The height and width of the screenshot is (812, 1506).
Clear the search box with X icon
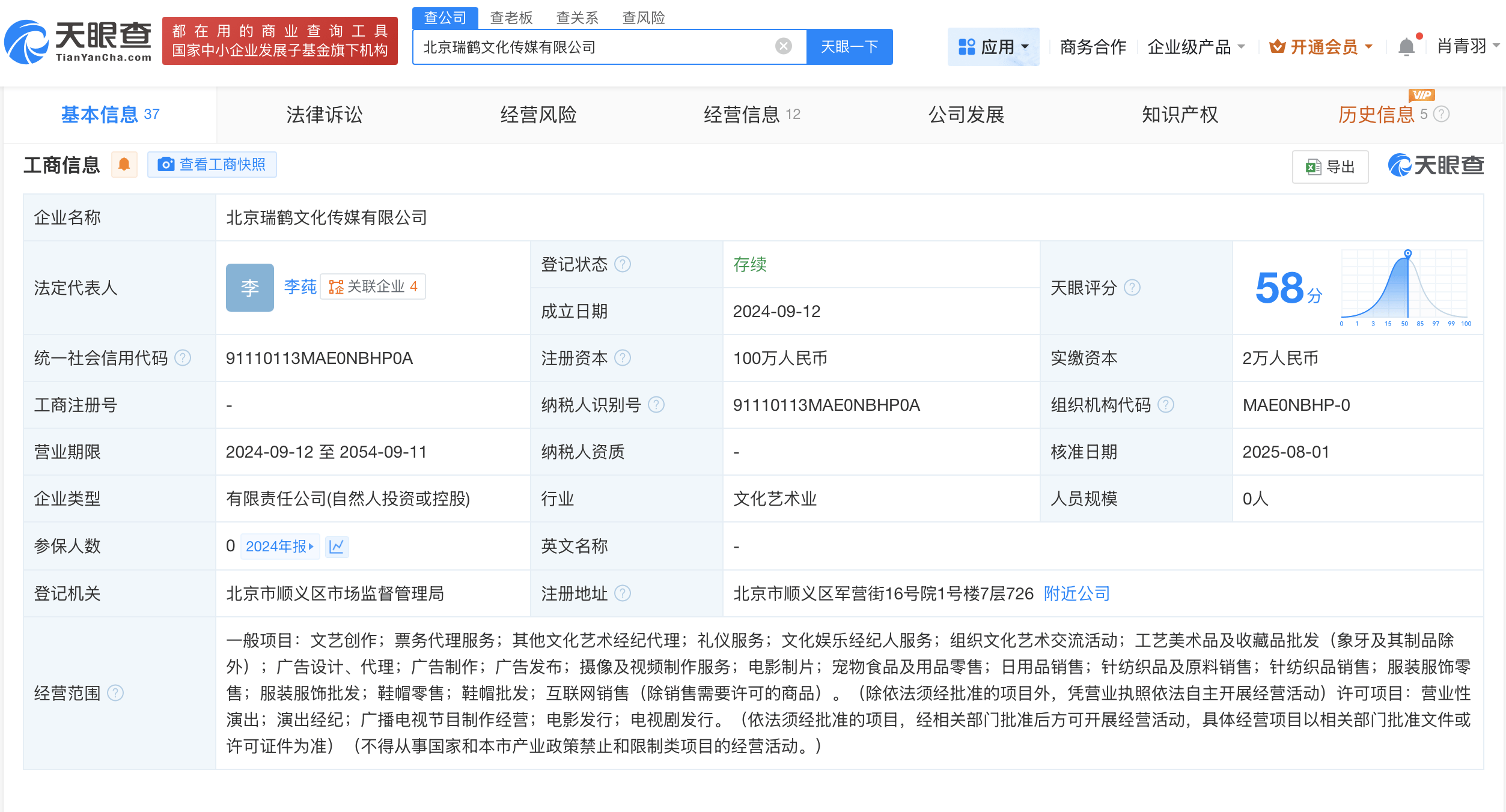coord(783,46)
